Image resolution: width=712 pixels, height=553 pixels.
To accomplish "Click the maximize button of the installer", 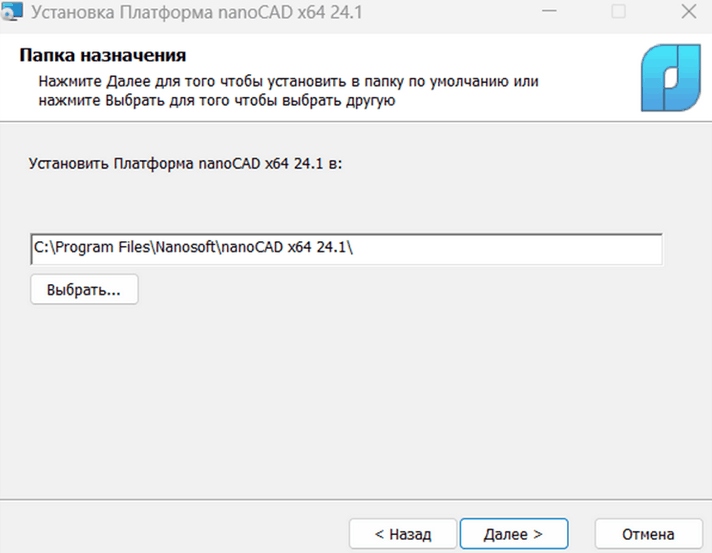I will (618, 14).
